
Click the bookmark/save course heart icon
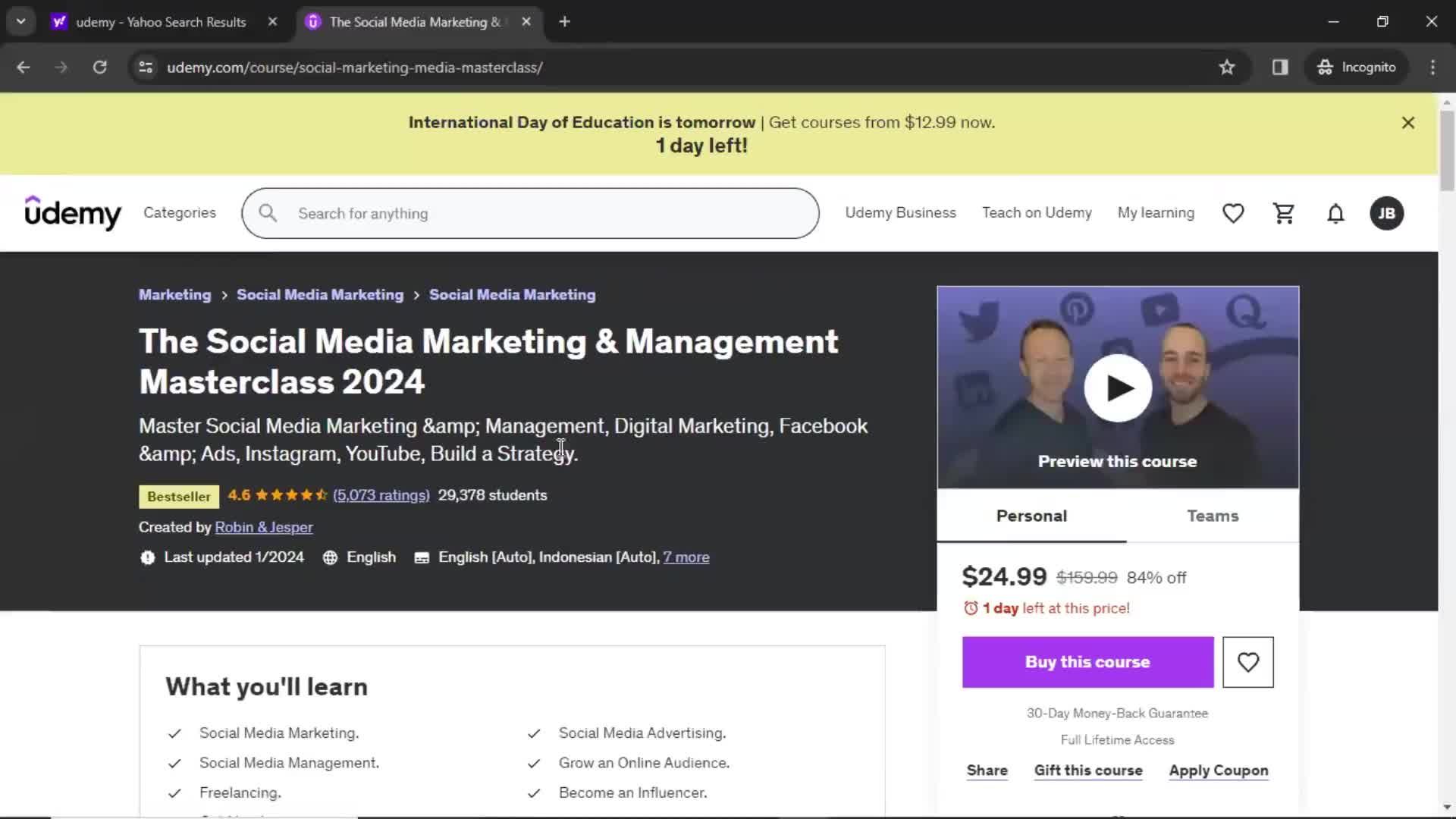pyautogui.click(x=1248, y=661)
